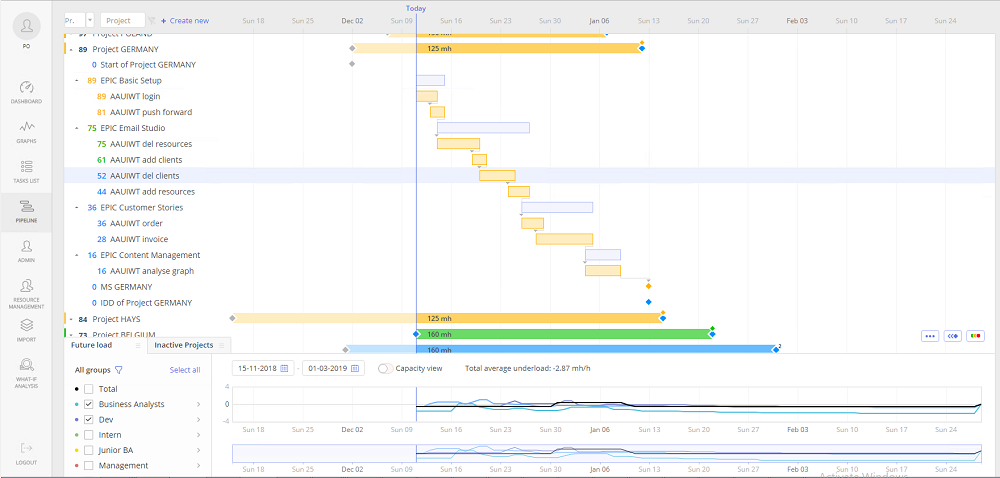Enable the Capacity view toggle
This screenshot has width=1000, height=478.
[x=385, y=368]
